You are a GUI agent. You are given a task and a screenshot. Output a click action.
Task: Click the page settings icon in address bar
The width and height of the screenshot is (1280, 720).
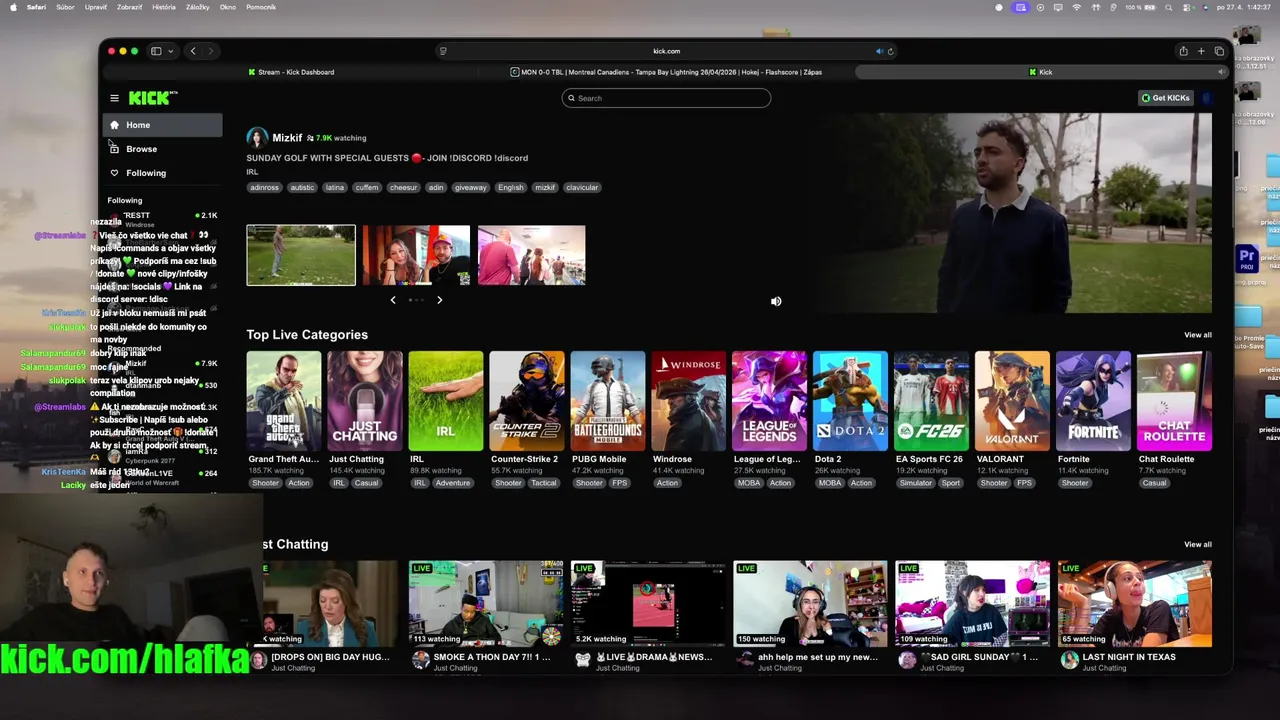443,51
